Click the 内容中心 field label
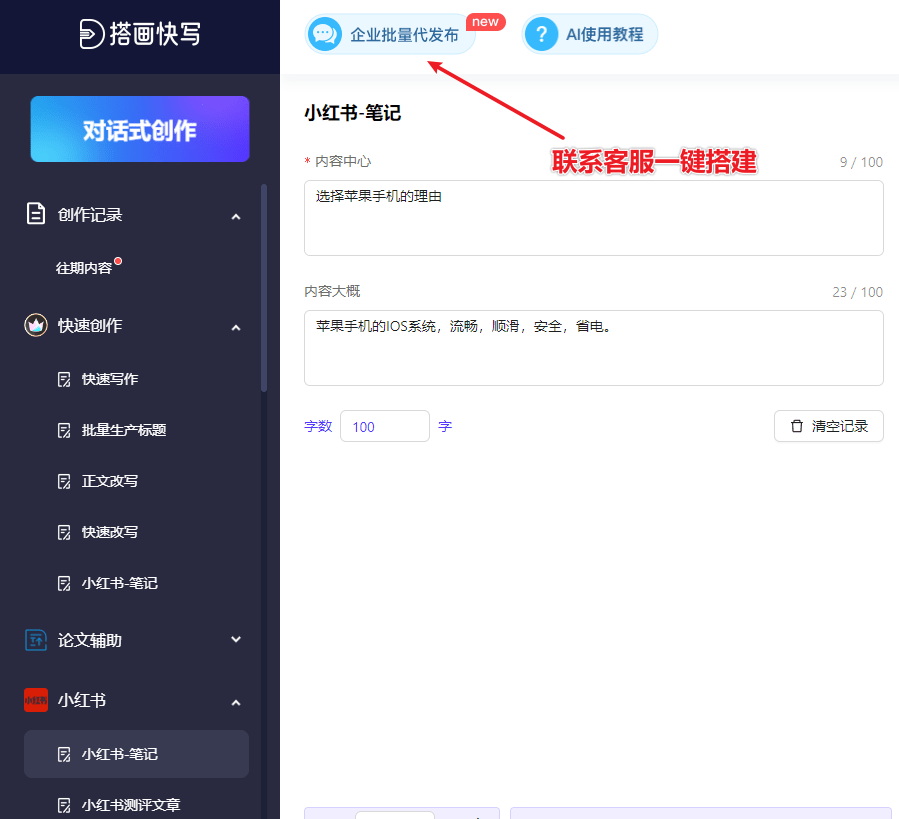Screen dimensions: 899x819 (343, 161)
